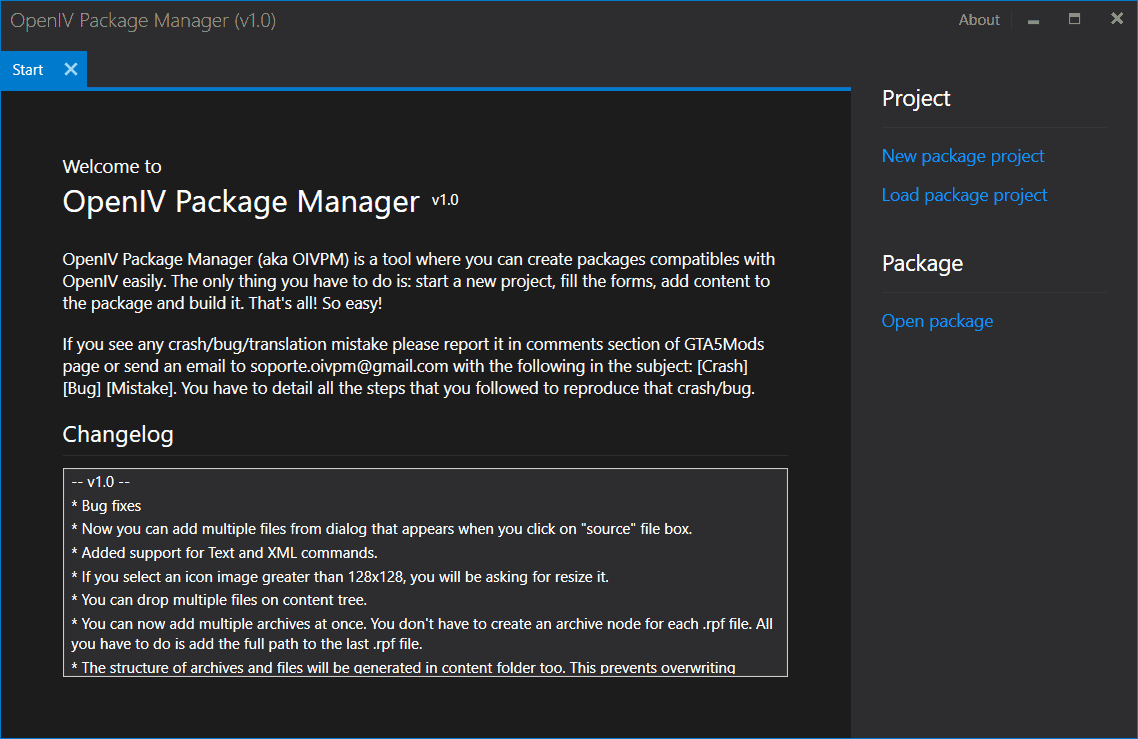Maximize the OpenIV Package Manager window
Viewport: 1138px width, 739px height.
point(1074,20)
